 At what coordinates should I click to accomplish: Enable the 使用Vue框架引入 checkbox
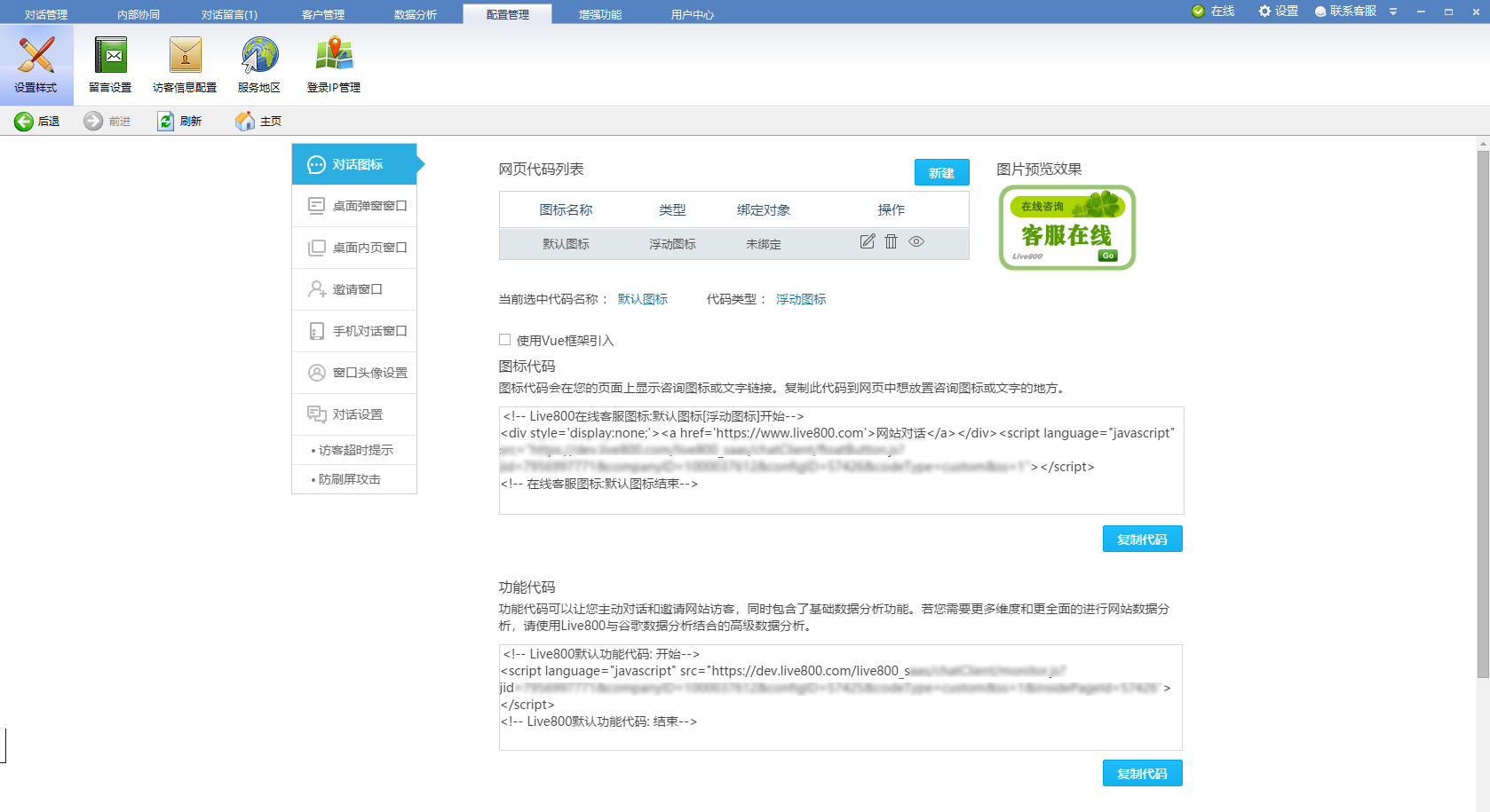pyautogui.click(x=505, y=340)
